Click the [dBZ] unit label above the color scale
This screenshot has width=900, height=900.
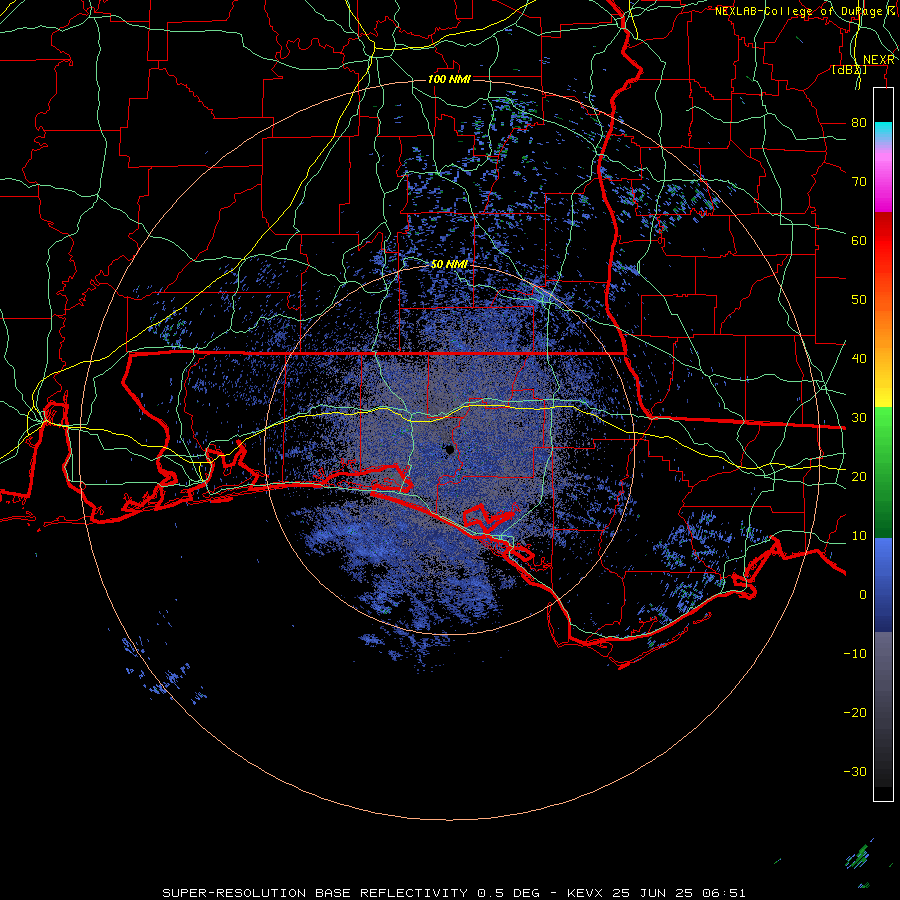(849, 70)
